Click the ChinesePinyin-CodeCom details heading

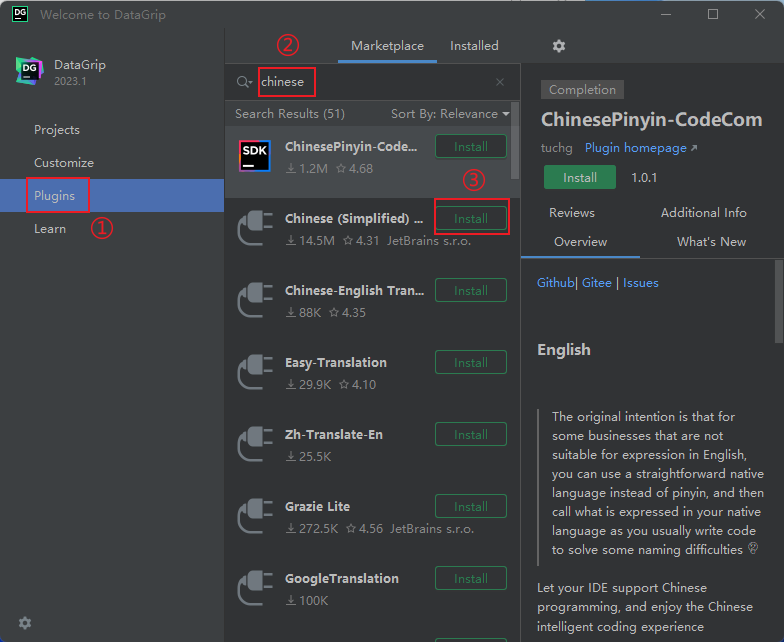point(652,120)
